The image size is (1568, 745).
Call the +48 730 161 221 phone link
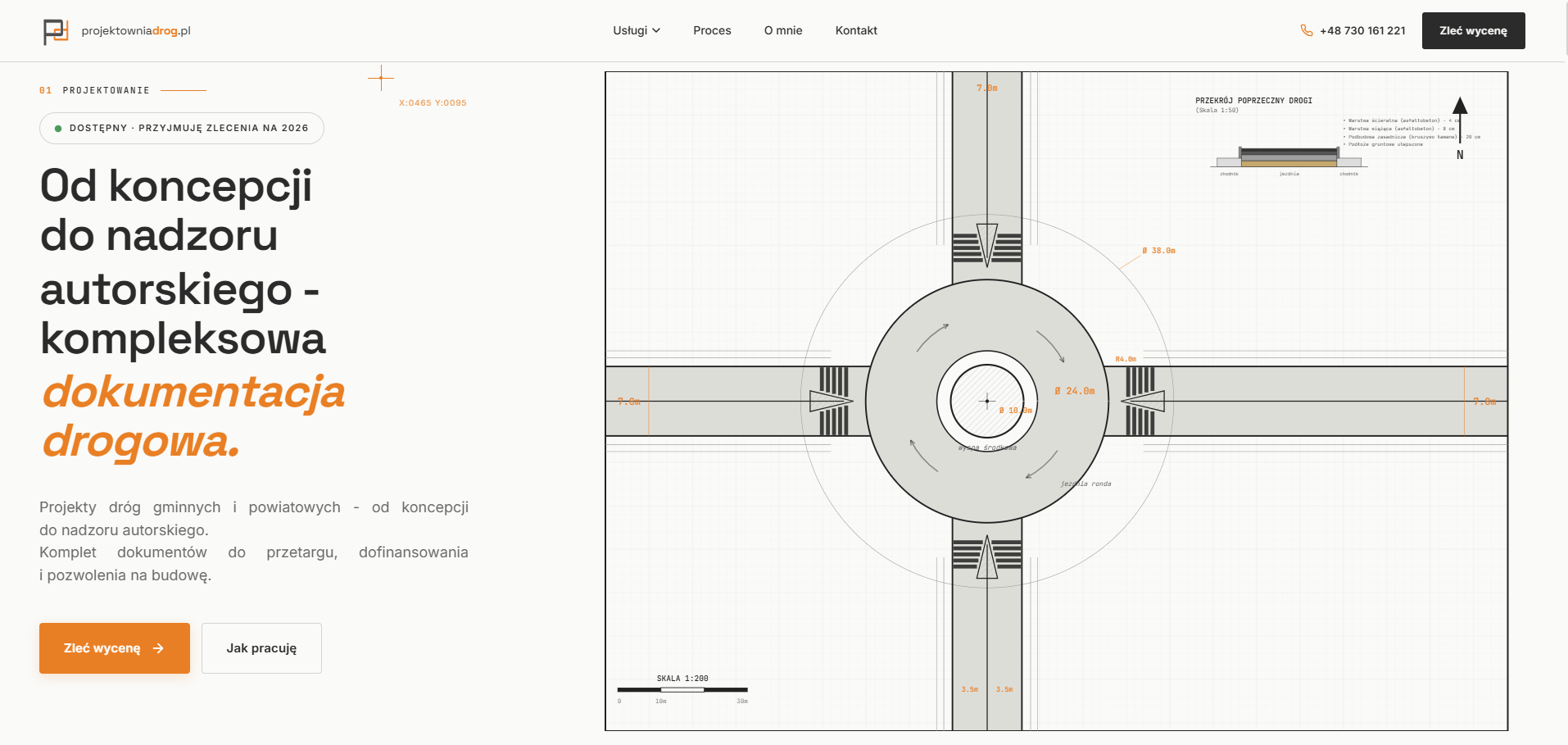(1362, 30)
